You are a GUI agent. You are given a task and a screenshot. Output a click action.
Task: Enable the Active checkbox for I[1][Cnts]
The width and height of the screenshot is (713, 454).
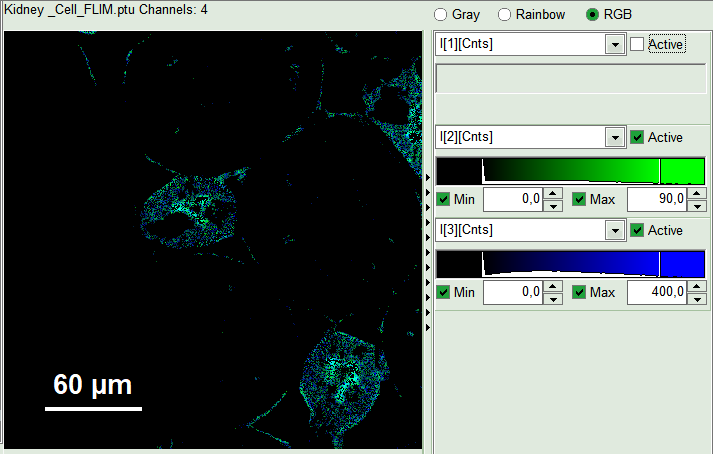[x=637, y=44]
